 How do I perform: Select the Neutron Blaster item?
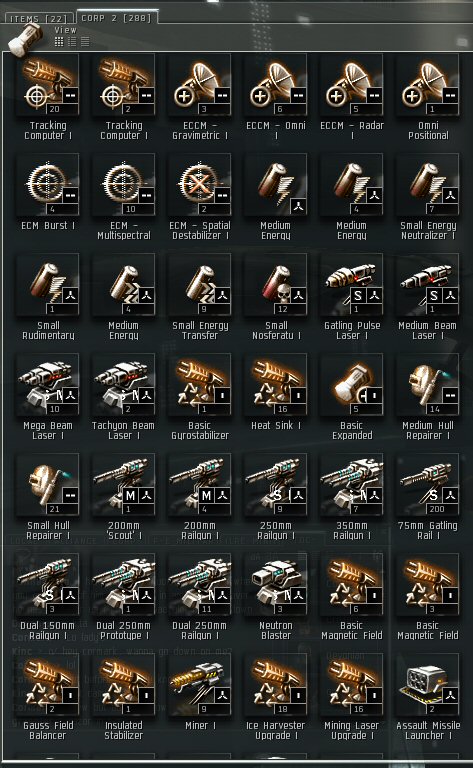[x=276, y=585]
